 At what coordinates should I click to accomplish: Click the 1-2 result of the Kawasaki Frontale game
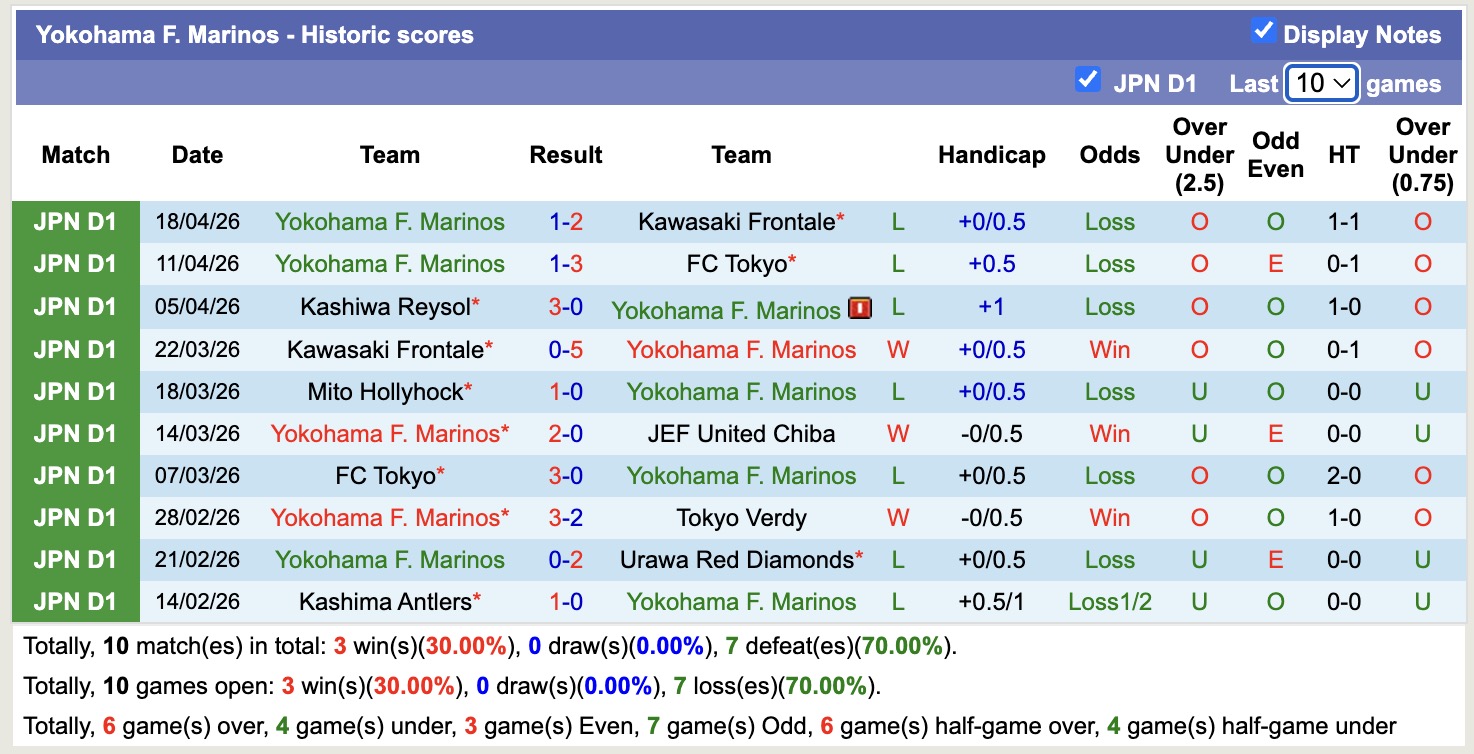(566, 222)
